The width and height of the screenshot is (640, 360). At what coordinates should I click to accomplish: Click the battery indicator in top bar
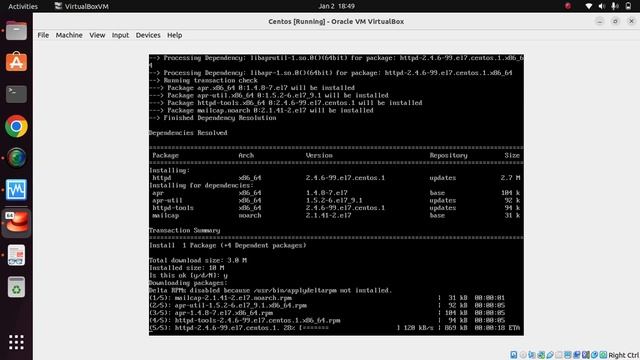628,6
